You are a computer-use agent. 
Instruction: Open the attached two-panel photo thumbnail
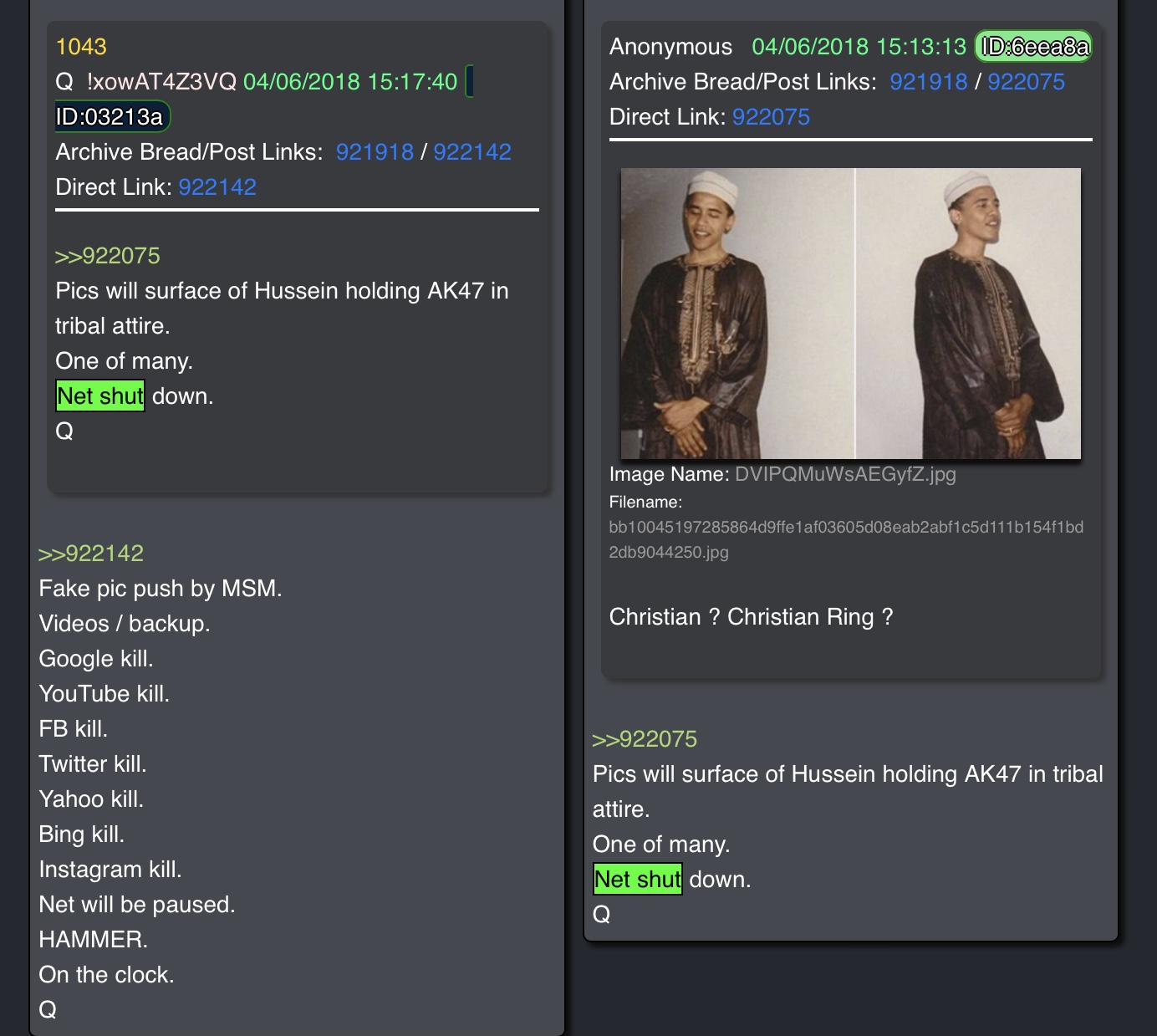point(850,314)
